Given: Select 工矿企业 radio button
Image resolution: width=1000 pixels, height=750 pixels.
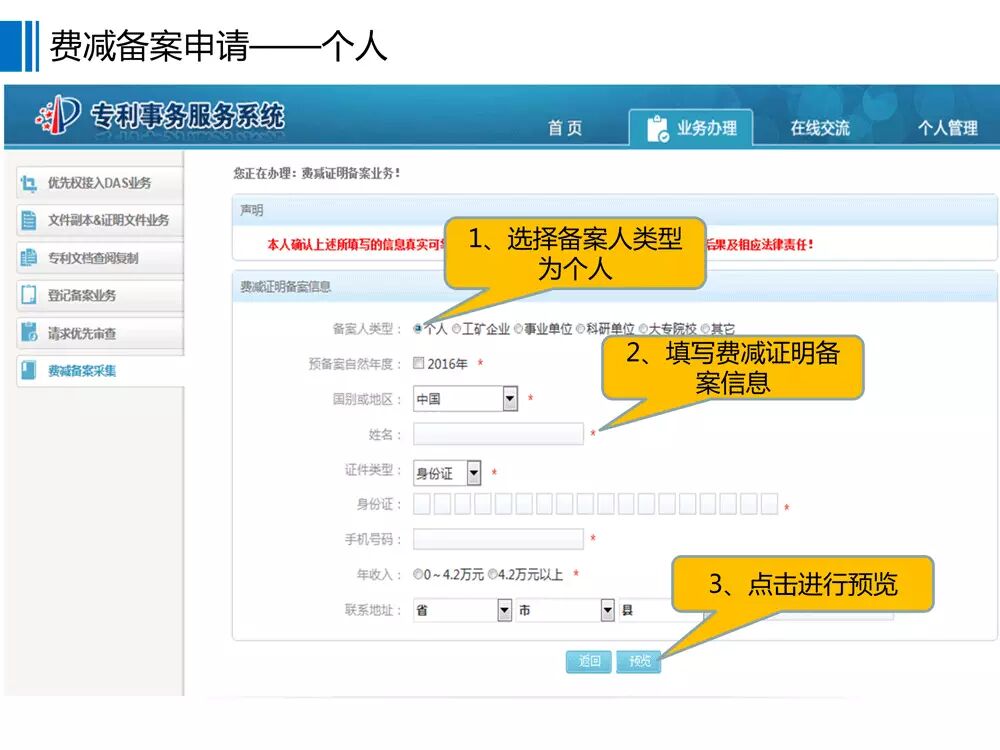Looking at the screenshot, I should [457, 329].
